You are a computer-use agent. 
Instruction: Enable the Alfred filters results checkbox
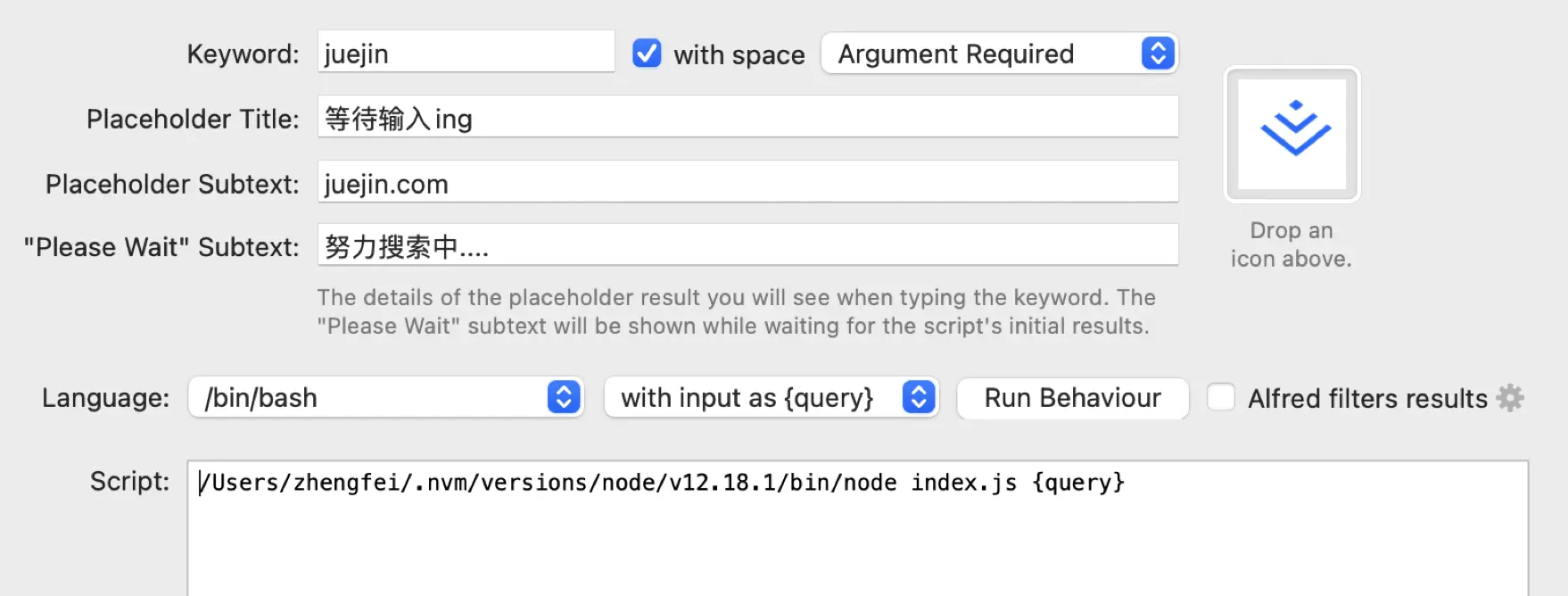tap(1221, 397)
